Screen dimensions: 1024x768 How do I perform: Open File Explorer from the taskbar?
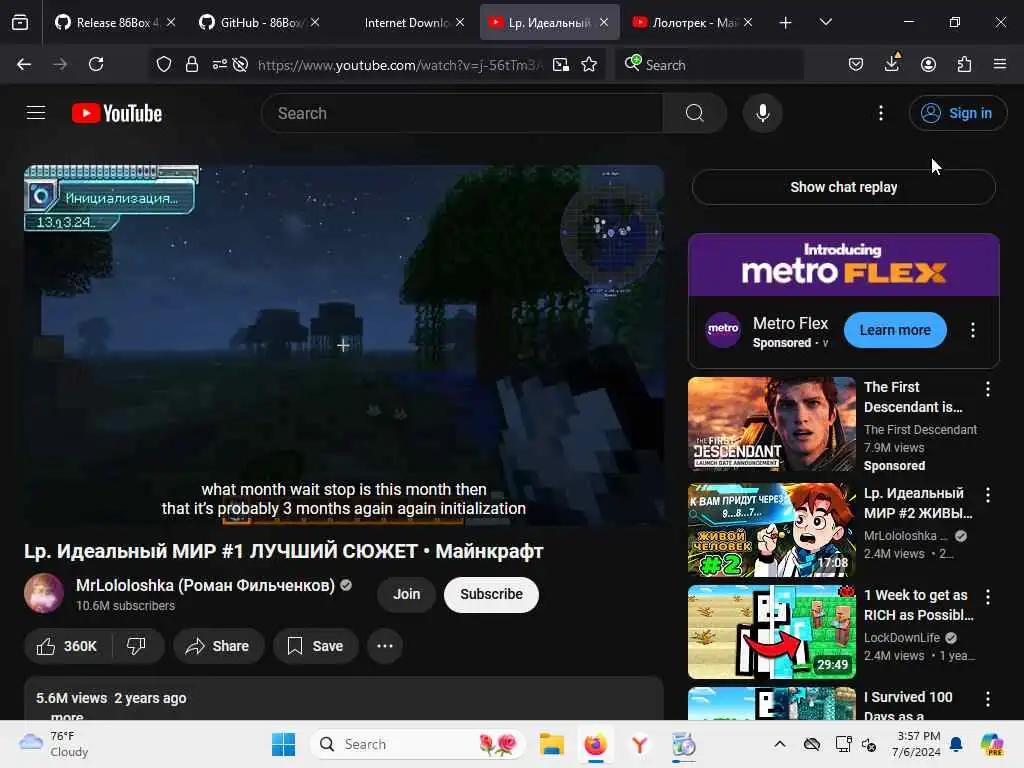pos(551,744)
